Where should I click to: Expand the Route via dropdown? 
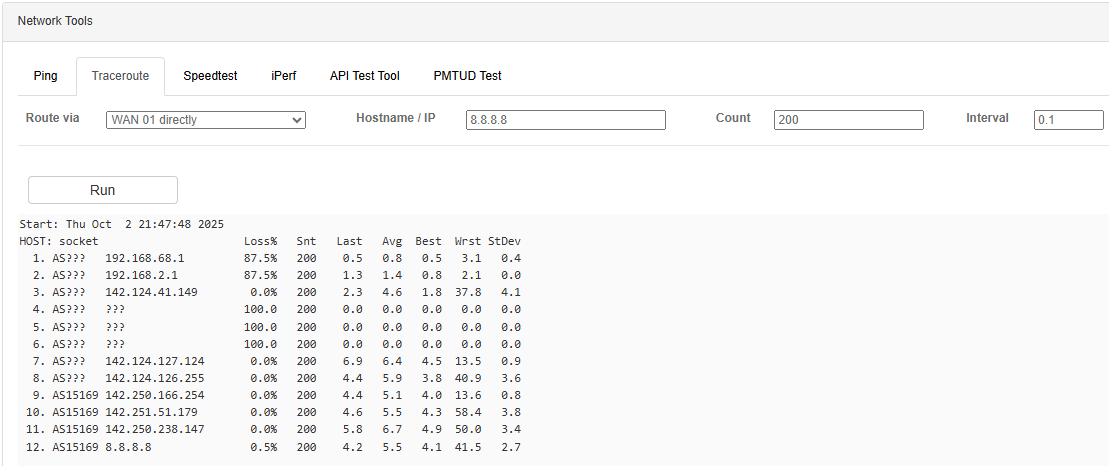(x=205, y=120)
